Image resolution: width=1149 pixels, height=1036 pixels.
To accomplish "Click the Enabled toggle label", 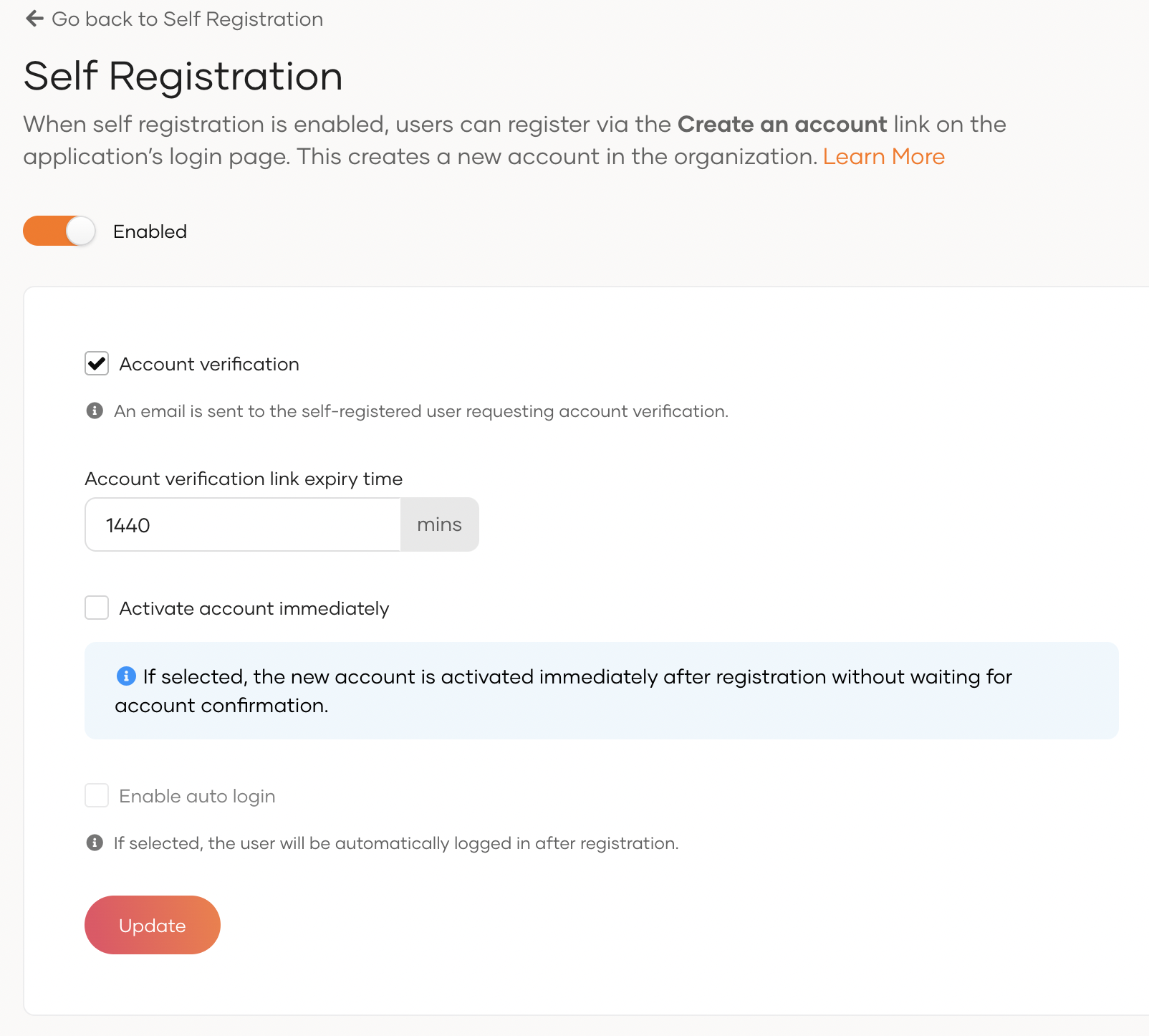I will point(149,231).
